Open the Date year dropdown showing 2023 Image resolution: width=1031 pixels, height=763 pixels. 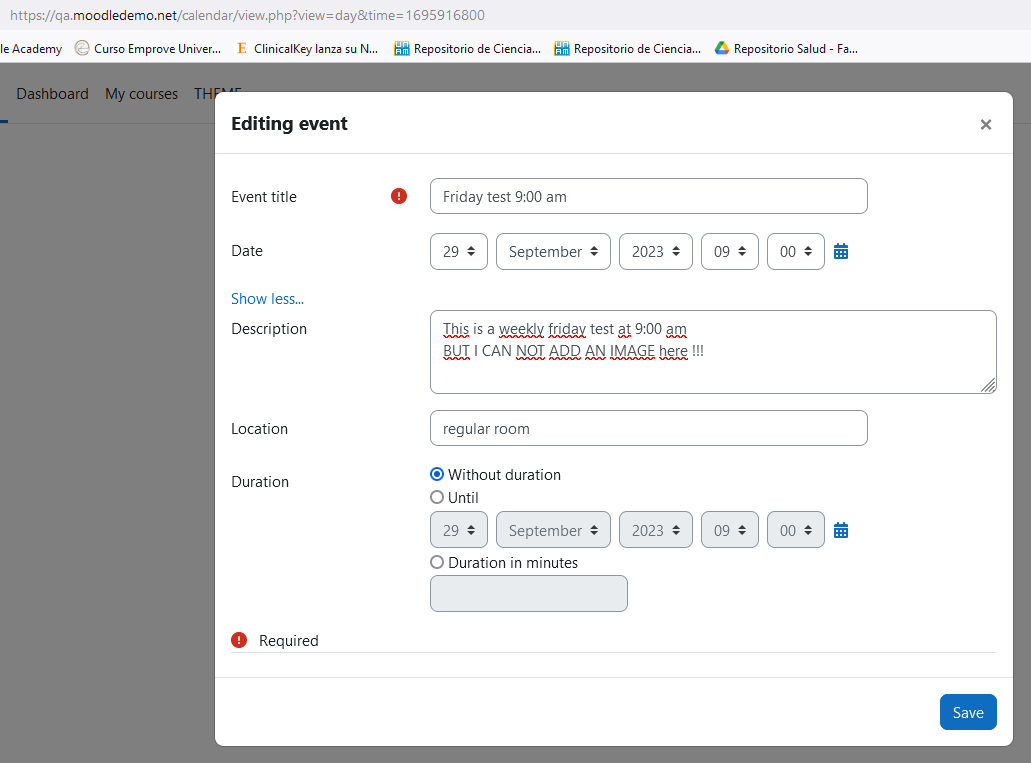click(656, 251)
